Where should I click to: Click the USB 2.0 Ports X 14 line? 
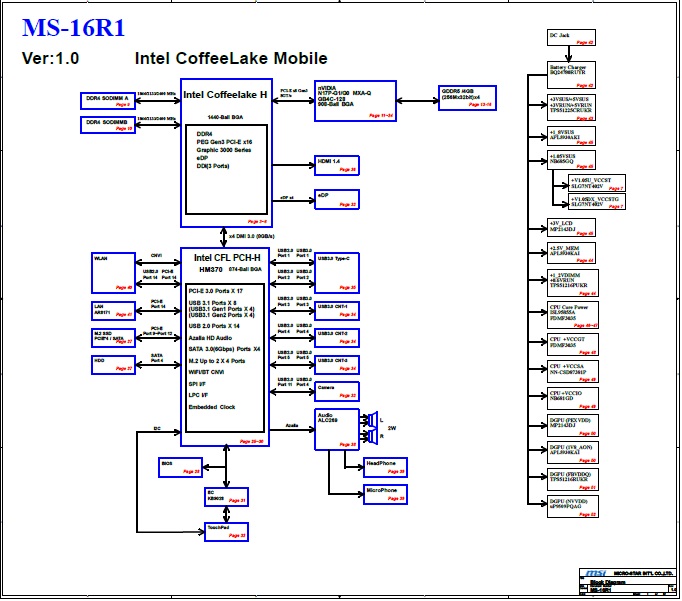point(214,326)
